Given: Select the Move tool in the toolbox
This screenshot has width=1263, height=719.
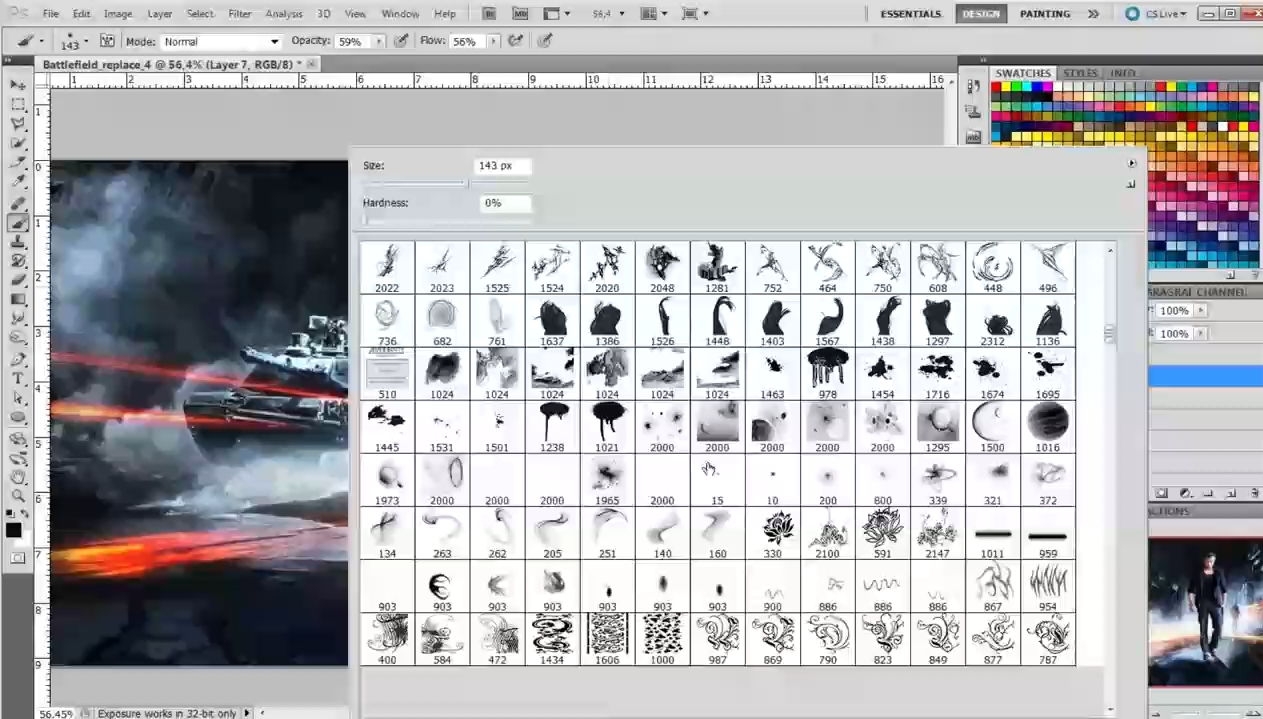Looking at the screenshot, I should coord(18,85).
